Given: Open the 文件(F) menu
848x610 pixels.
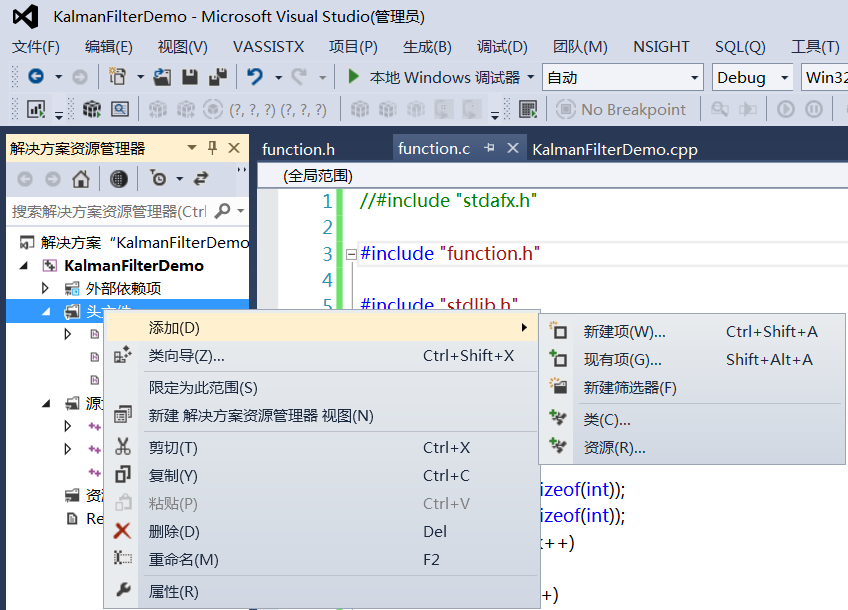Looking at the screenshot, I should 36,47.
